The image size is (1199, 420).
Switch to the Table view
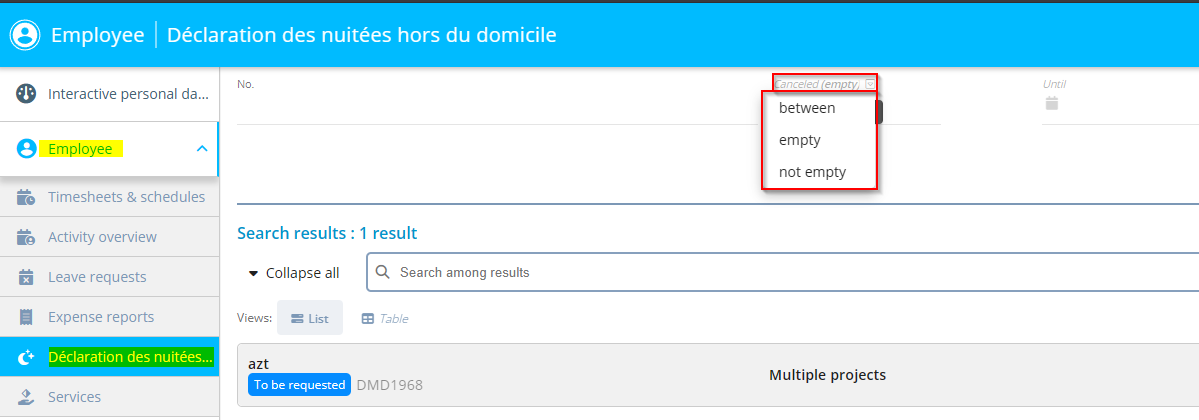click(x=385, y=318)
